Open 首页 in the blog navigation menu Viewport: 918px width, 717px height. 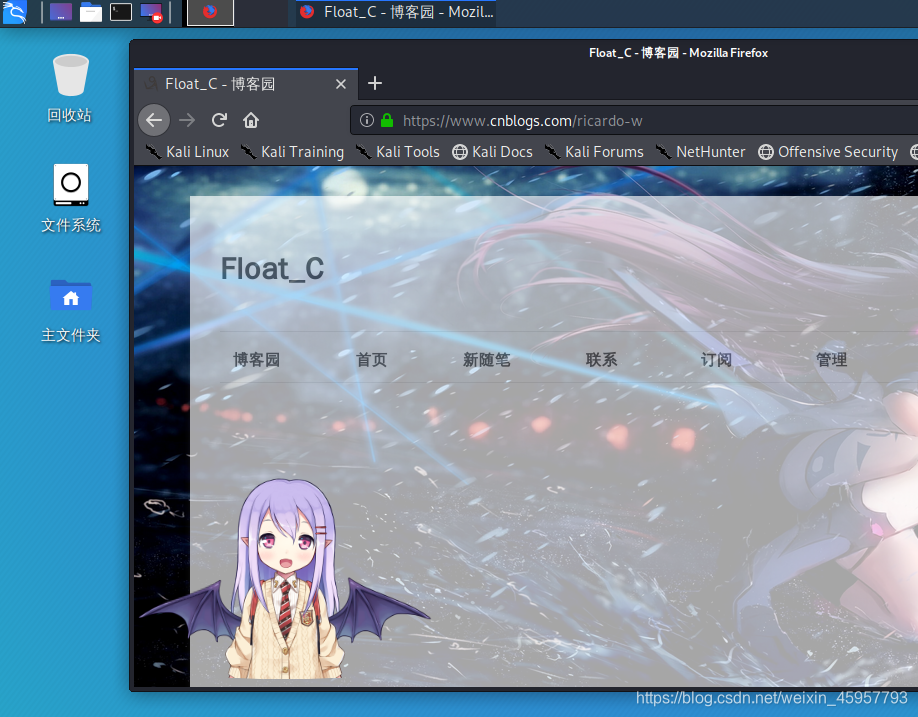tap(370, 359)
